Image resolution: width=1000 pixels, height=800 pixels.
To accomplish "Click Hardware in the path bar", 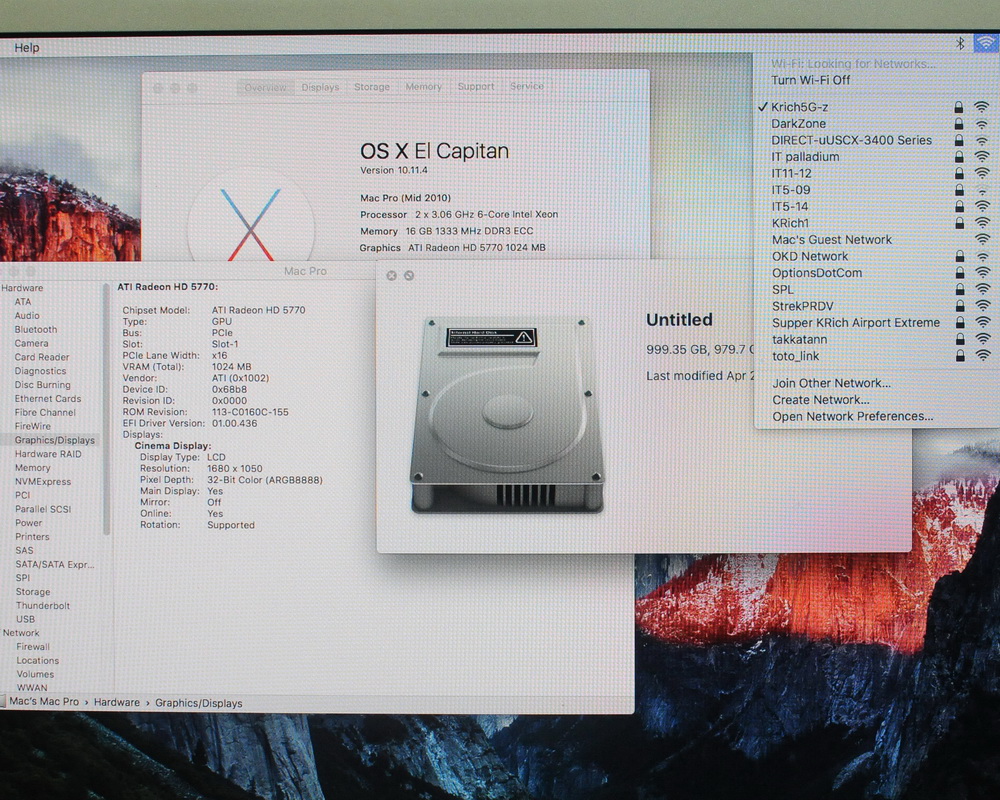I will (x=117, y=702).
